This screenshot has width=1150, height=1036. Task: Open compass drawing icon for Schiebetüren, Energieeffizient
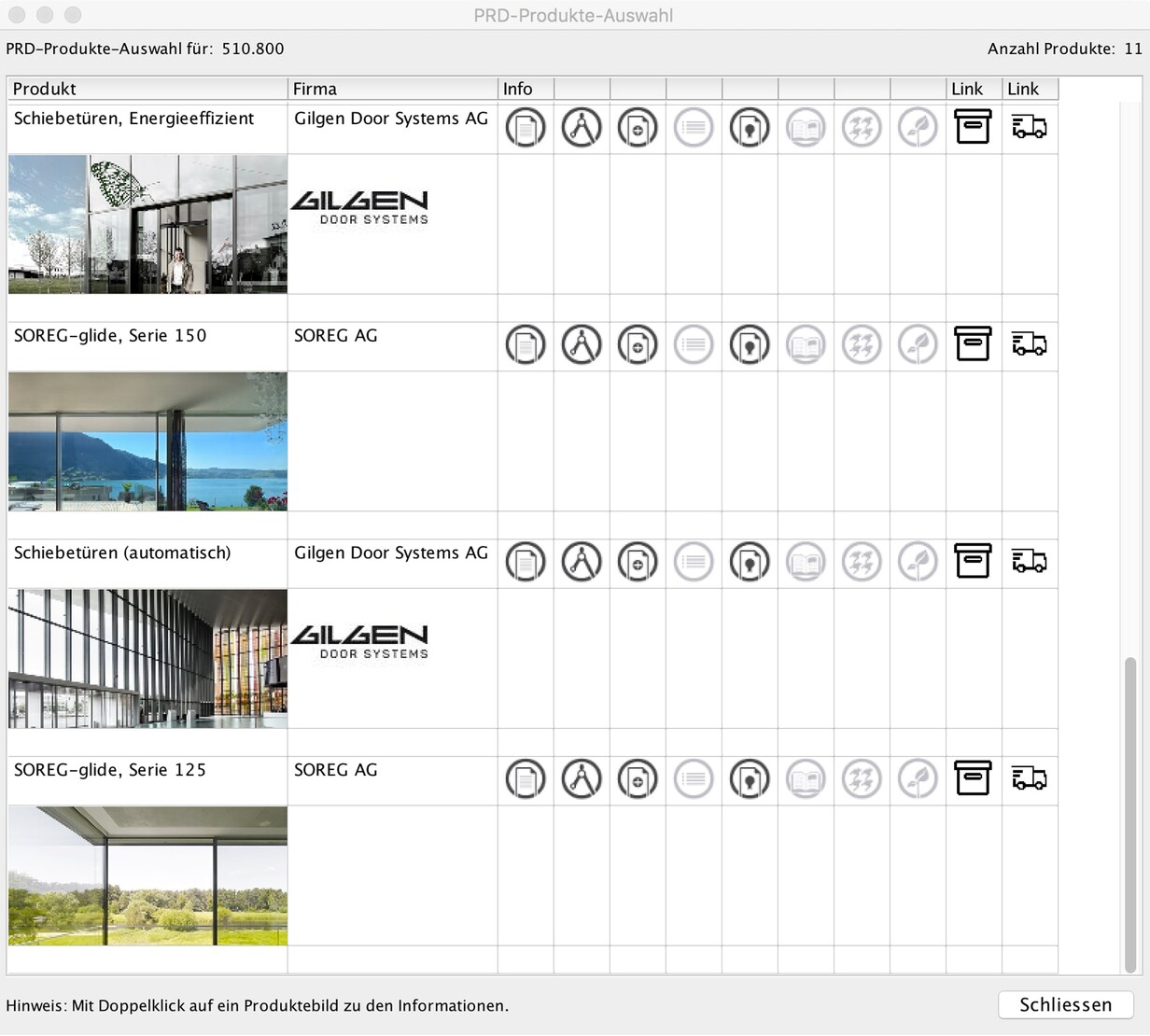tap(582, 128)
